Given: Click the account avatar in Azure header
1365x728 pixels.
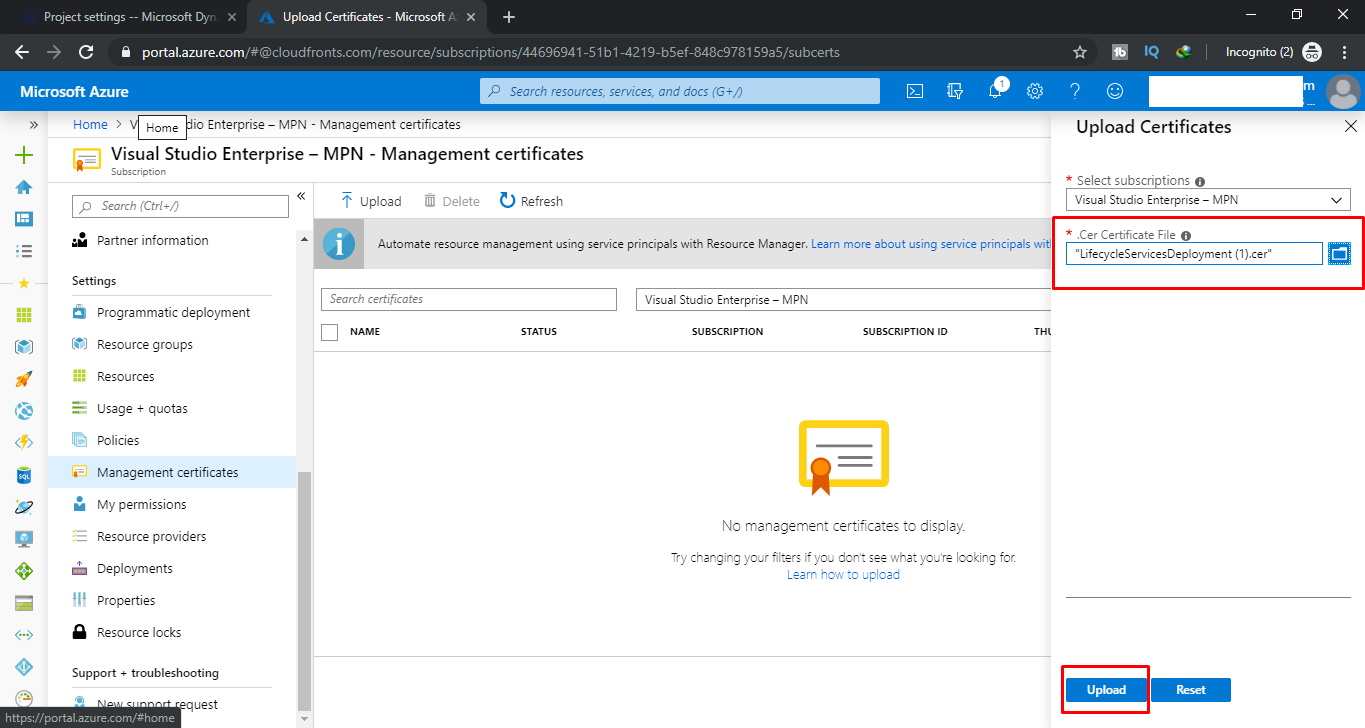Looking at the screenshot, I should click(x=1342, y=91).
